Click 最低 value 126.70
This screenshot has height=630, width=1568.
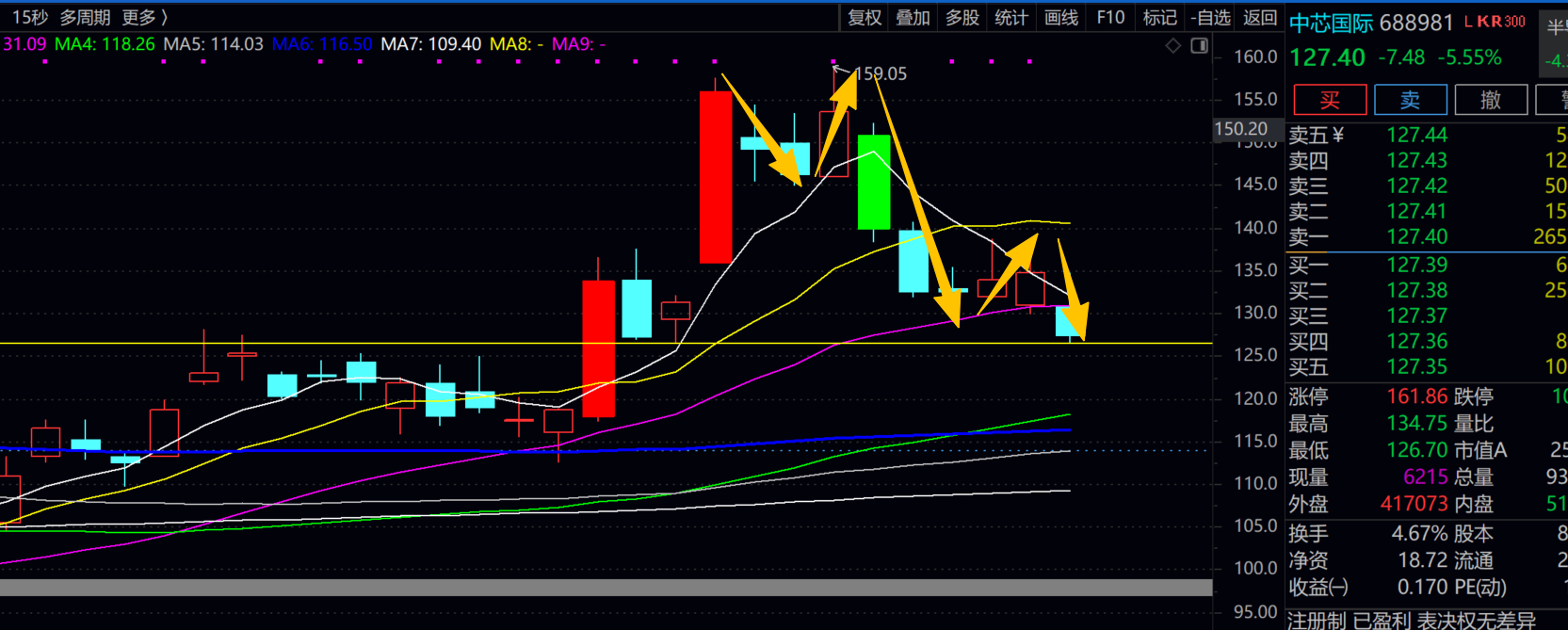click(x=1416, y=450)
